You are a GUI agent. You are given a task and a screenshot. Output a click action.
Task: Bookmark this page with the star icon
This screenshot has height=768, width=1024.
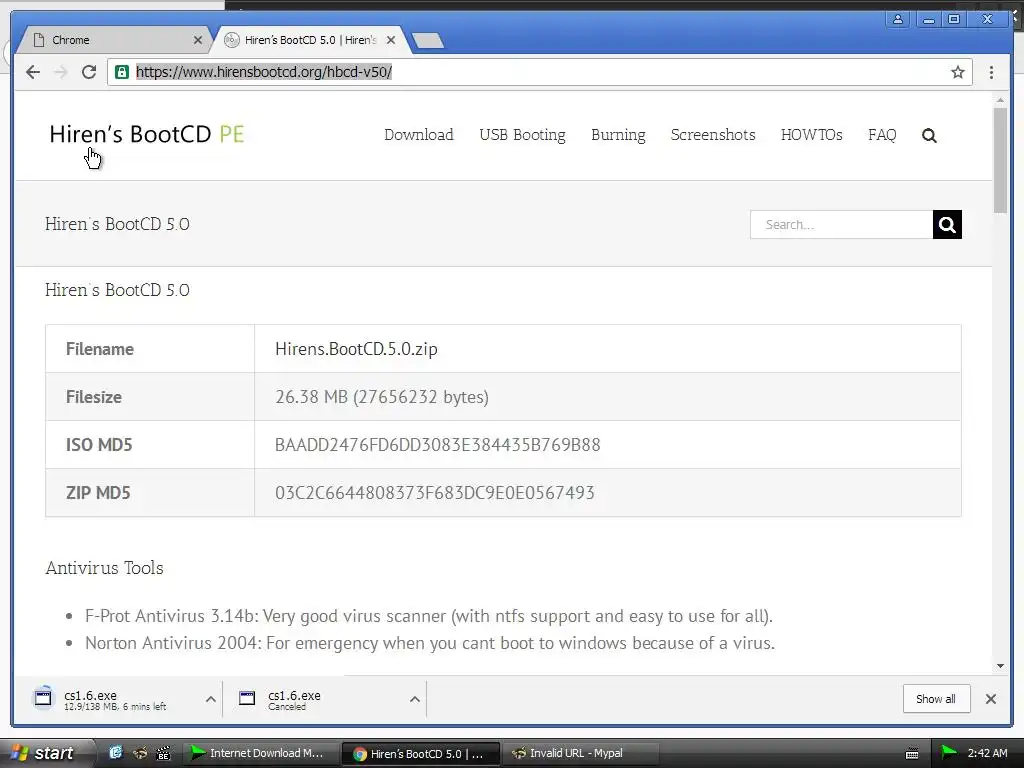957,72
